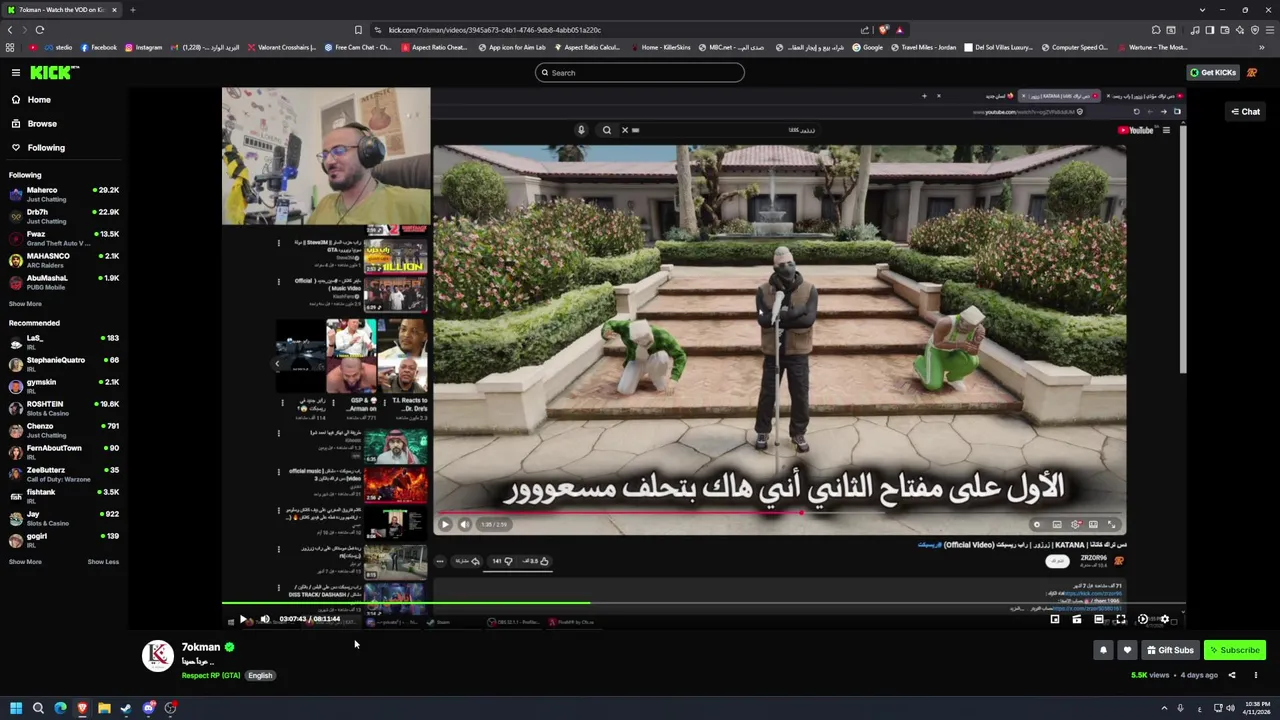Open ZeeButterz Warzone channel

tap(64, 474)
